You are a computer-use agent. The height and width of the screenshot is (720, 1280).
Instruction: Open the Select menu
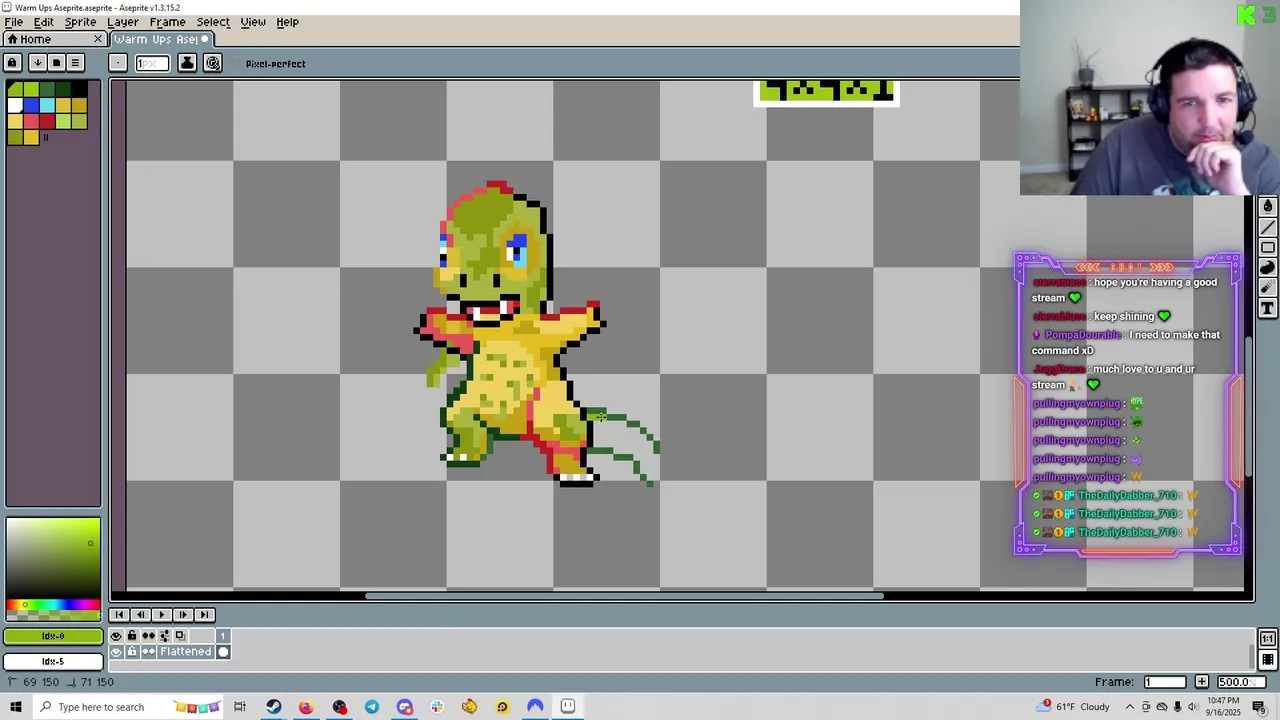[x=213, y=22]
